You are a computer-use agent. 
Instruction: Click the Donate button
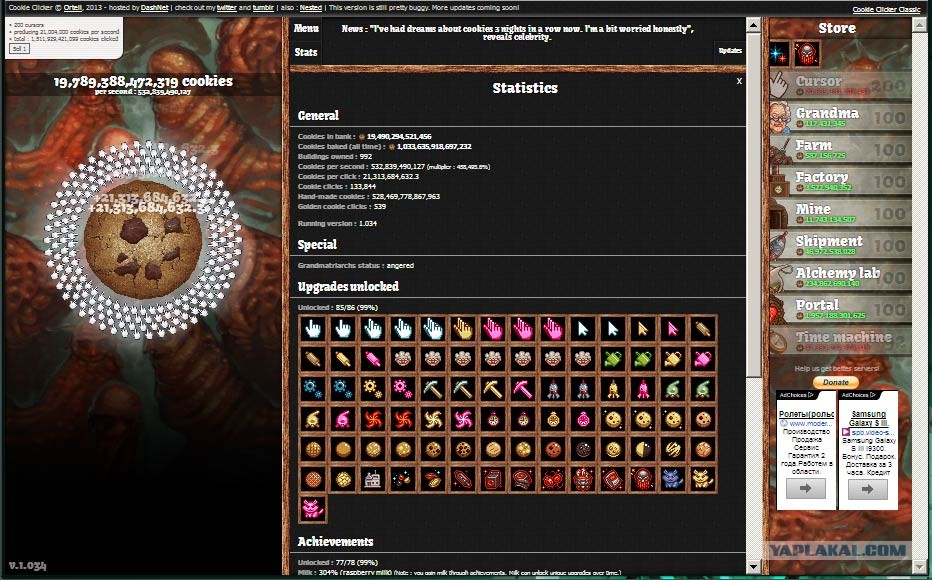pyautogui.click(x=835, y=382)
